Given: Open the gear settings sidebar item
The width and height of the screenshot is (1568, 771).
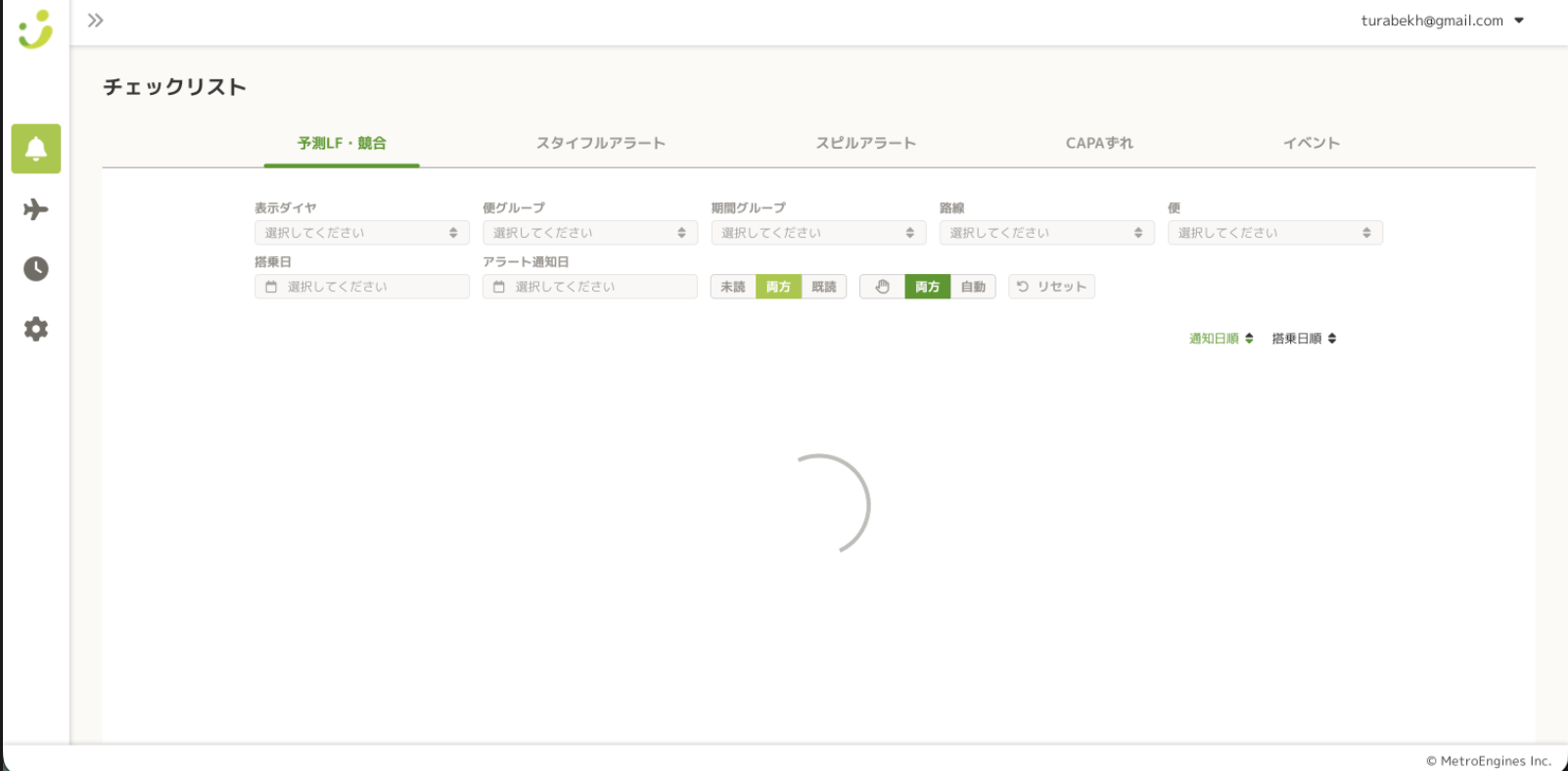Looking at the screenshot, I should pos(36,329).
